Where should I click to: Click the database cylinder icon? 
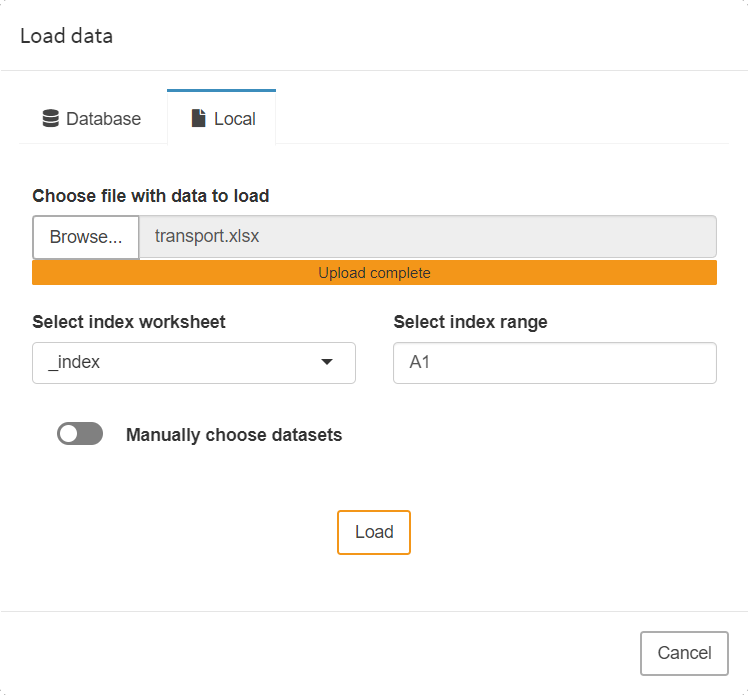(x=50, y=119)
